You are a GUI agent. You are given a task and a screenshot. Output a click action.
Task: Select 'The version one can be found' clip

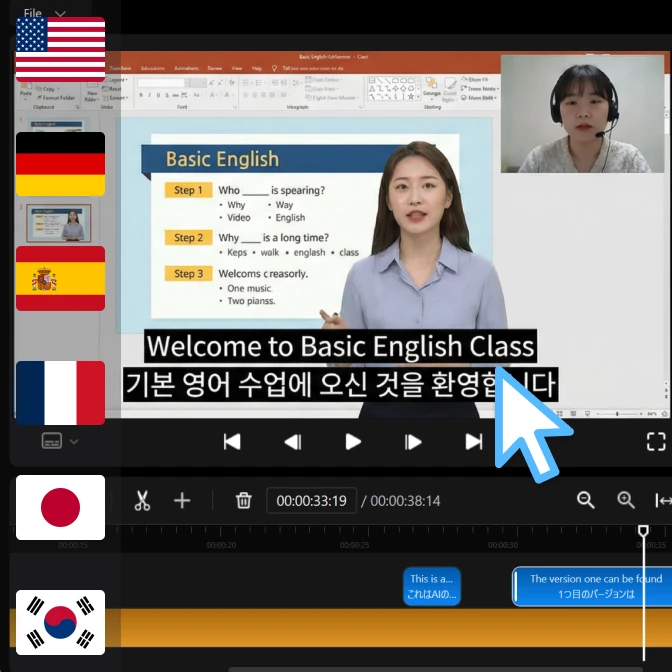pos(593,587)
